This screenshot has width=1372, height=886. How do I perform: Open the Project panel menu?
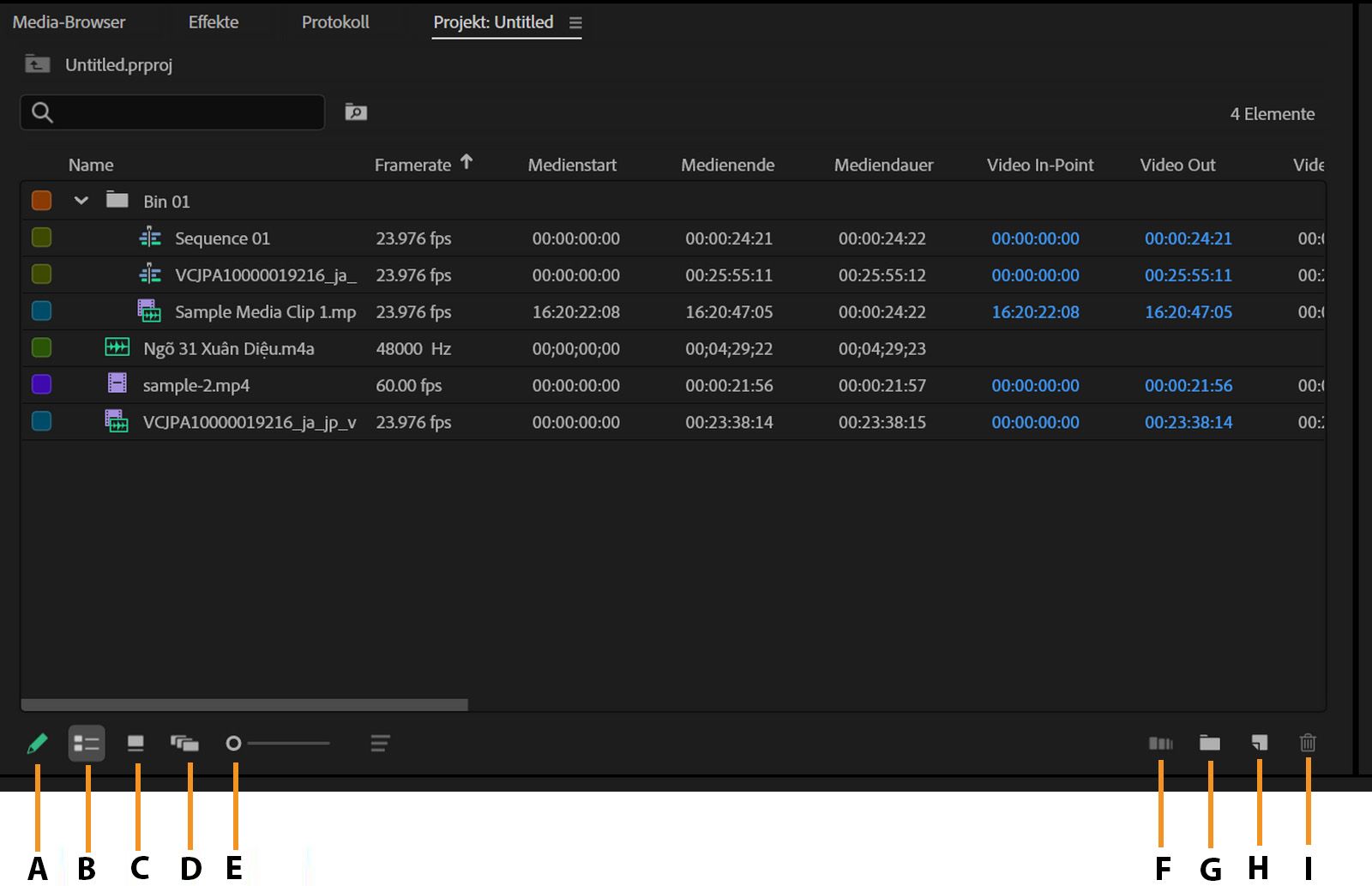(575, 23)
